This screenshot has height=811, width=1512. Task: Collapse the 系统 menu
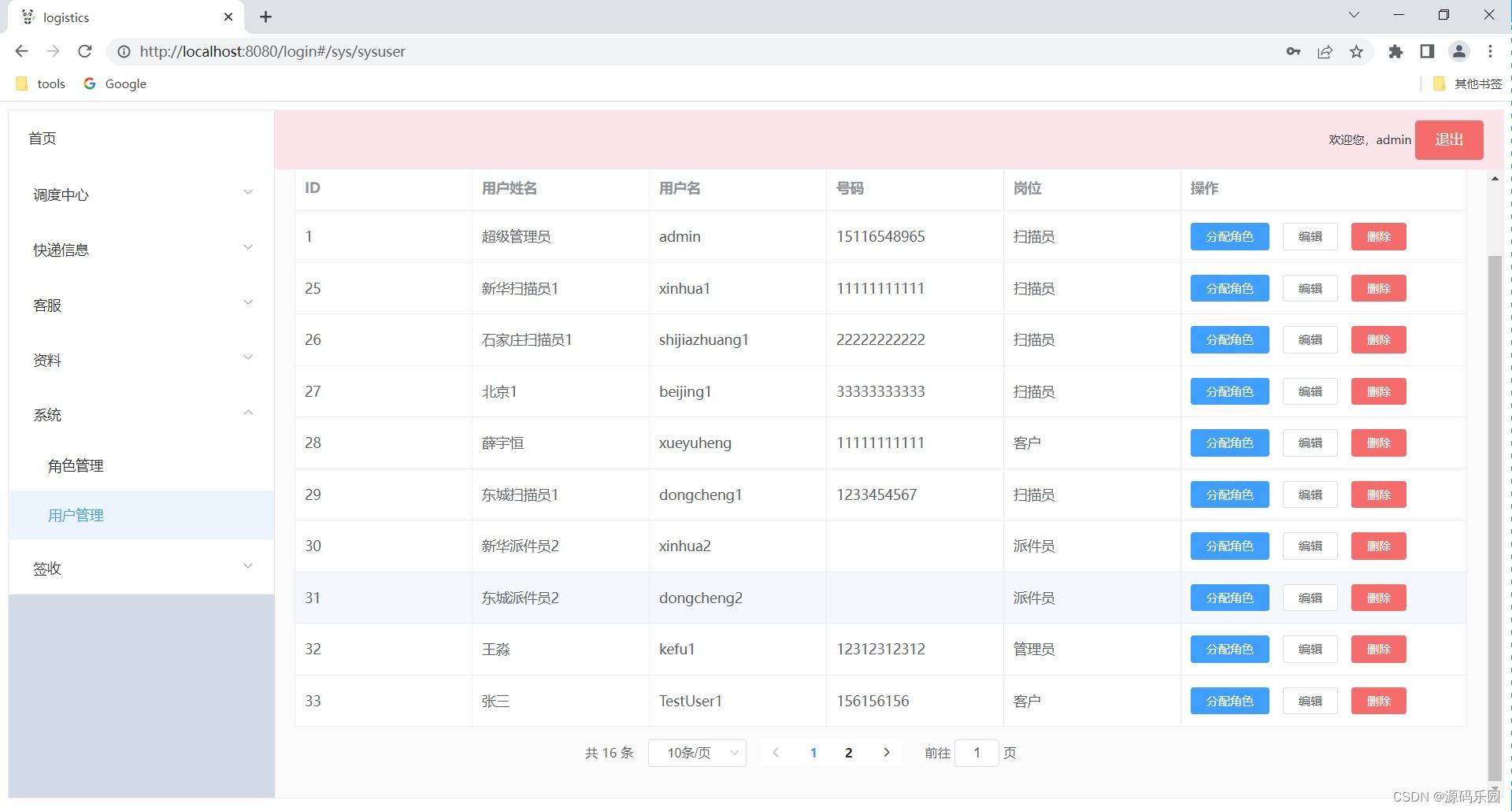click(142, 415)
